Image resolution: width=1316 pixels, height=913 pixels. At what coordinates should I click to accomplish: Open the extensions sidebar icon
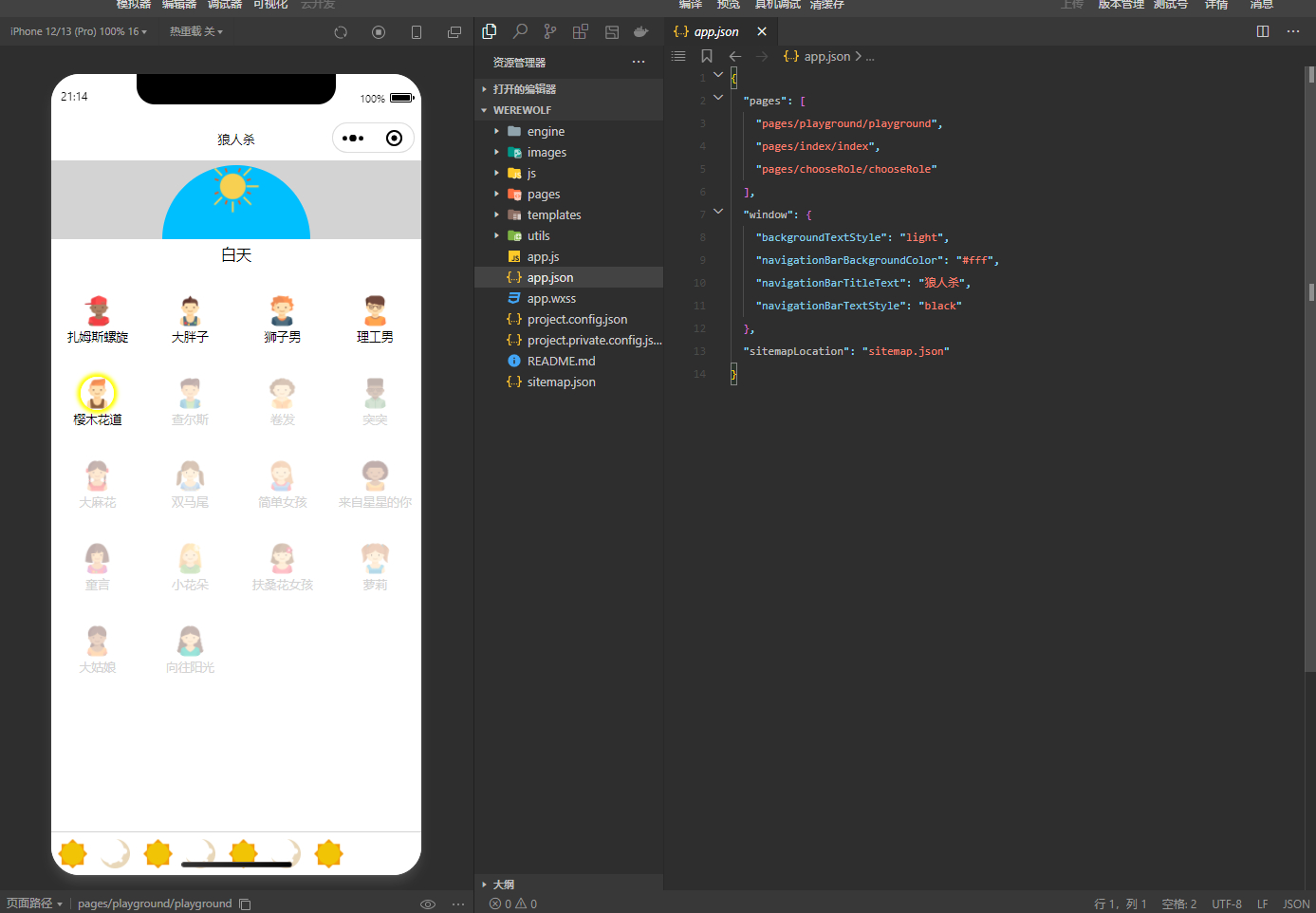click(581, 31)
